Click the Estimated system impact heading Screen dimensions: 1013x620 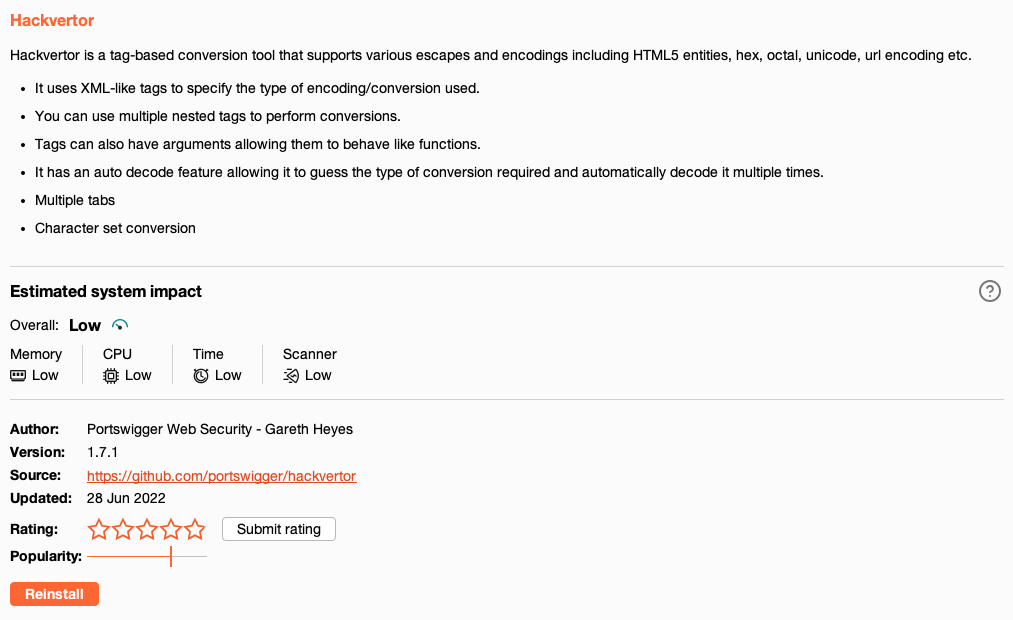pos(106,292)
